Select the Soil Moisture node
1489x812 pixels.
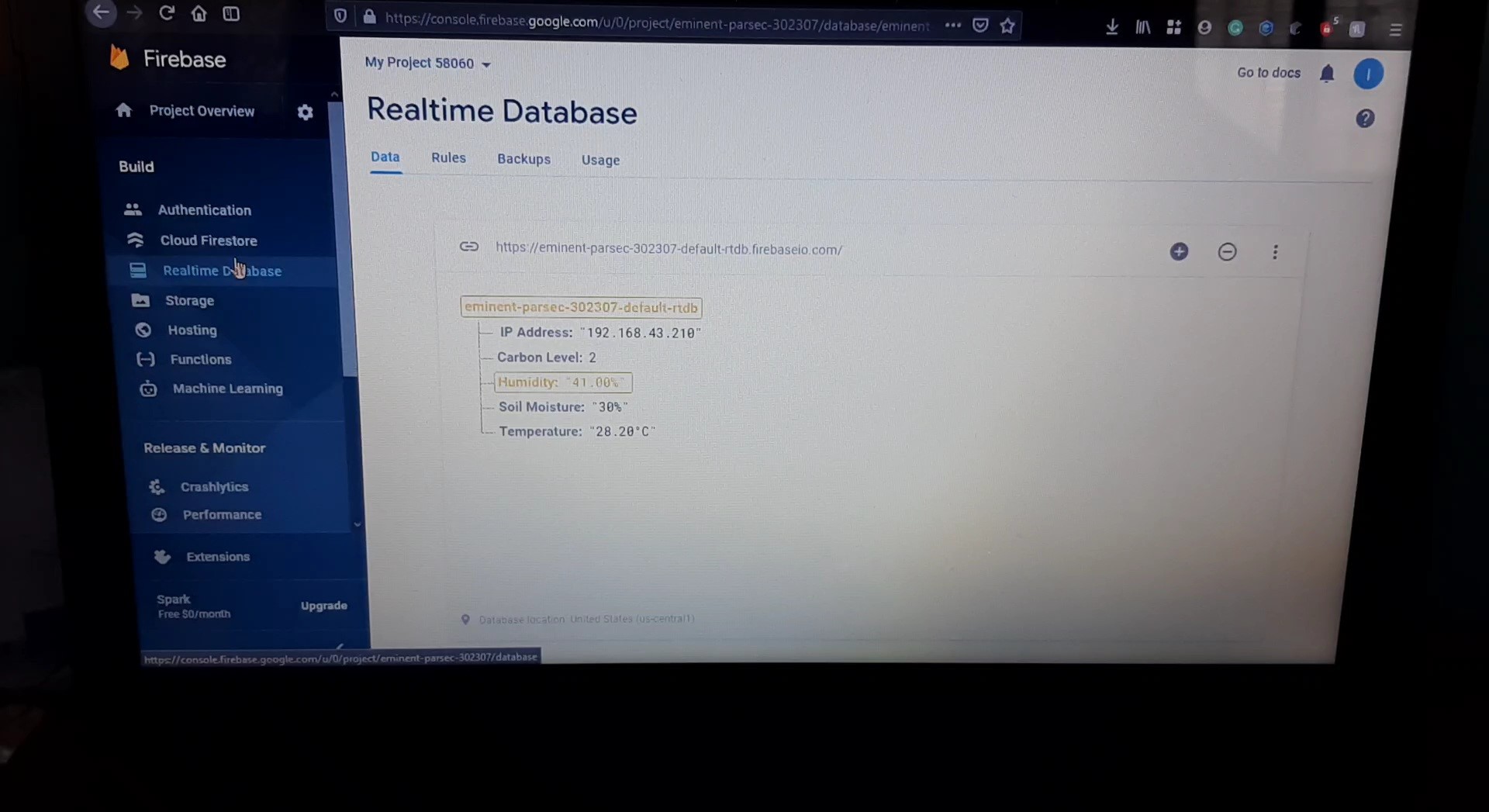coord(563,406)
